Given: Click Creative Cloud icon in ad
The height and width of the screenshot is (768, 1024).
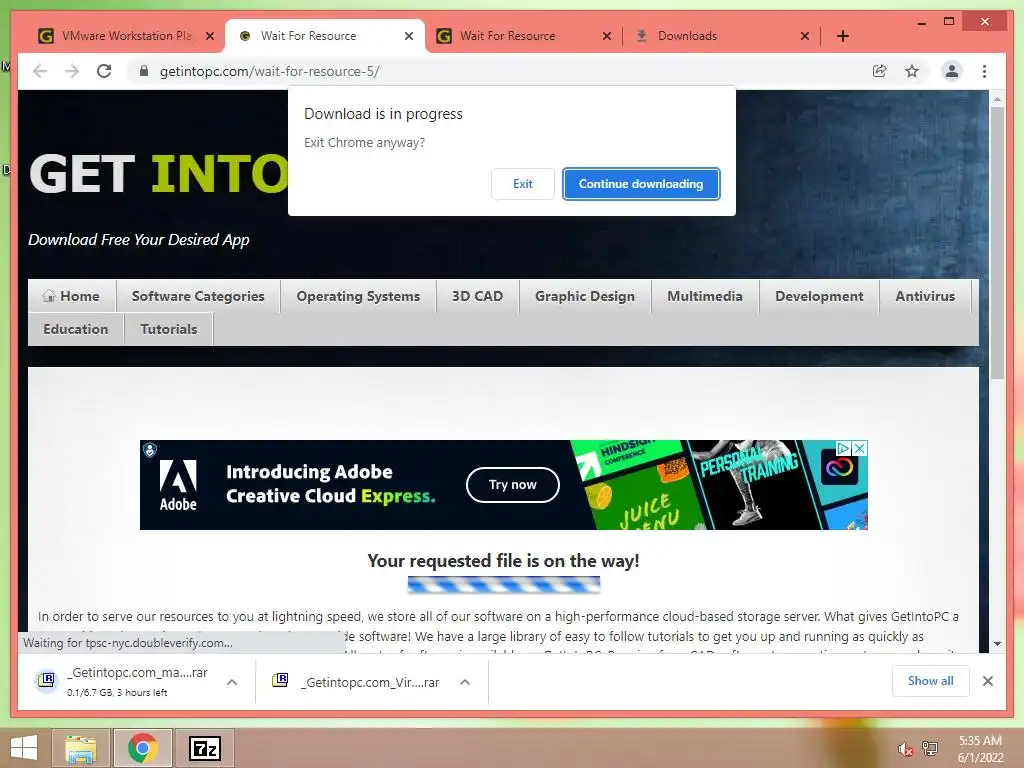Looking at the screenshot, I should (x=839, y=468).
